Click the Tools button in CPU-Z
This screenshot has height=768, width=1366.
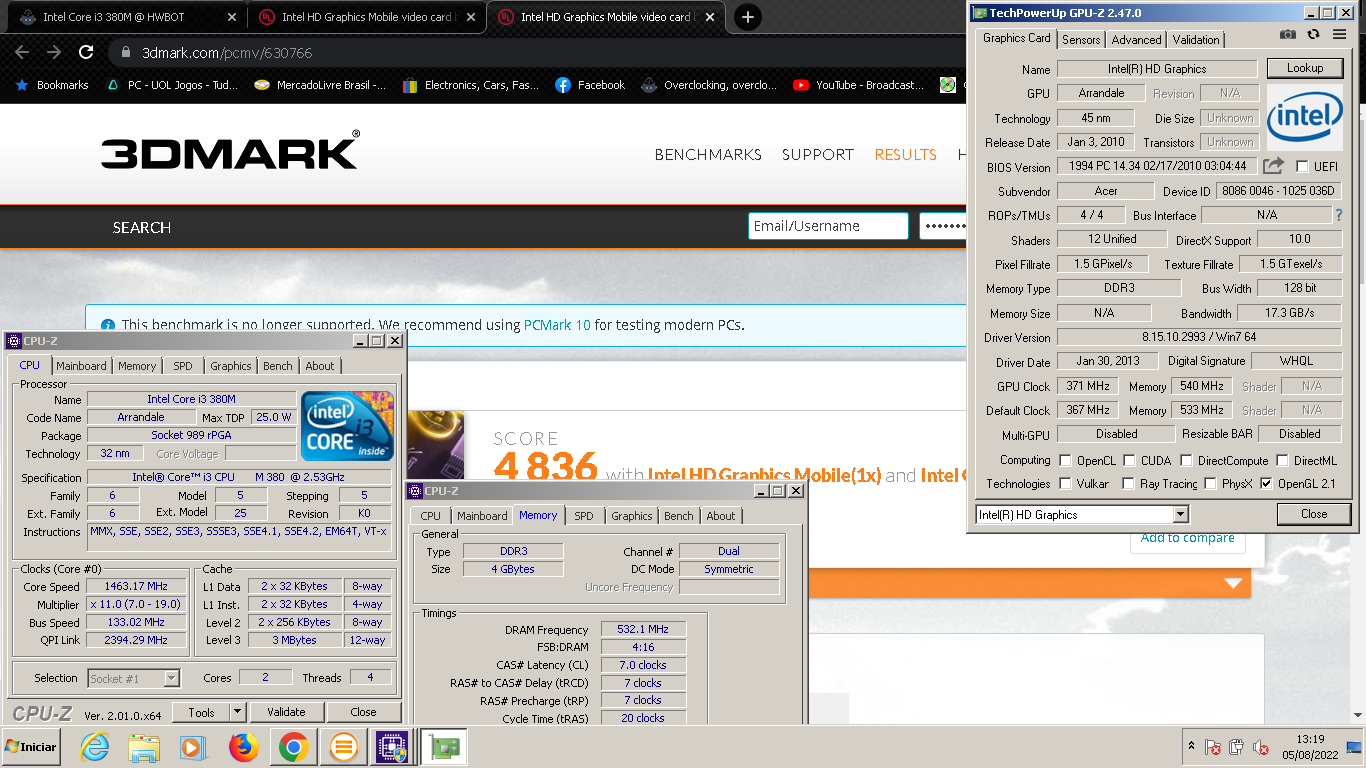click(x=201, y=712)
